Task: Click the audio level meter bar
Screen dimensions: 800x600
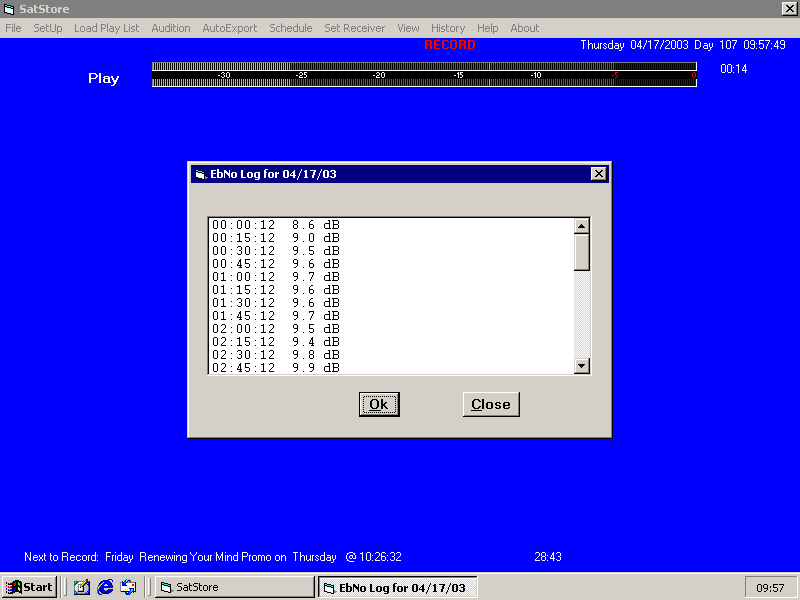Action: pos(424,74)
